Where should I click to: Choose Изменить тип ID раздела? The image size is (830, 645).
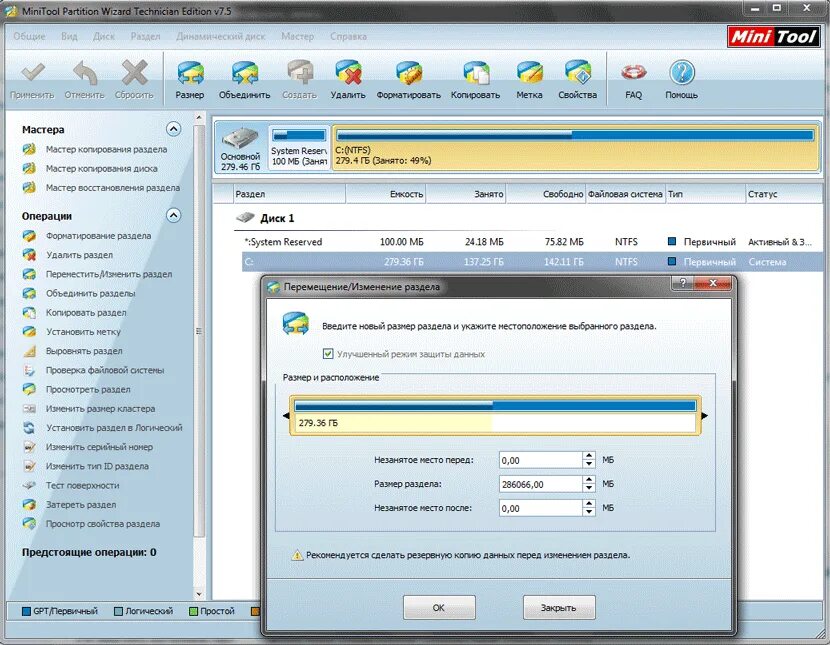pos(97,466)
